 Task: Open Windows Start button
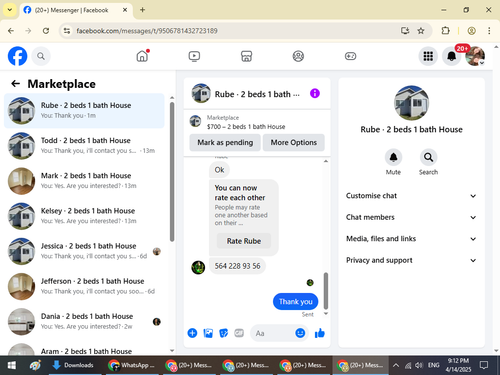[x=11, y=365]
